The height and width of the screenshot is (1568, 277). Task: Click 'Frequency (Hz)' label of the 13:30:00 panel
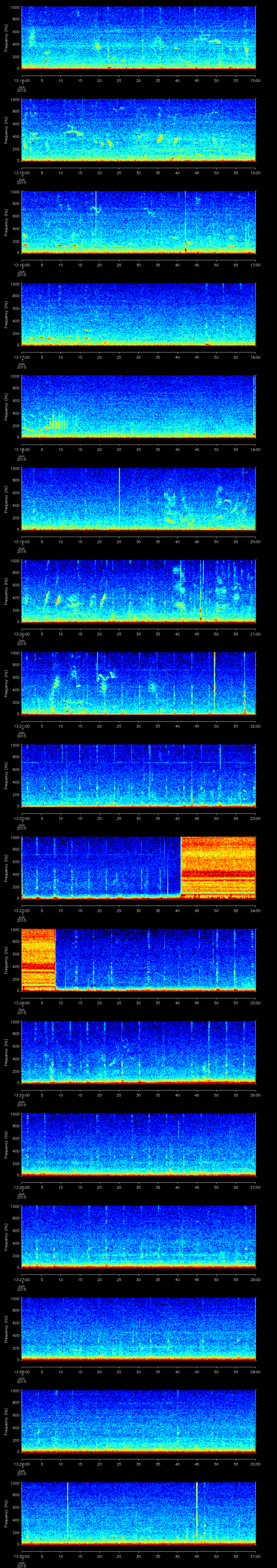(x=6, y=1514)
